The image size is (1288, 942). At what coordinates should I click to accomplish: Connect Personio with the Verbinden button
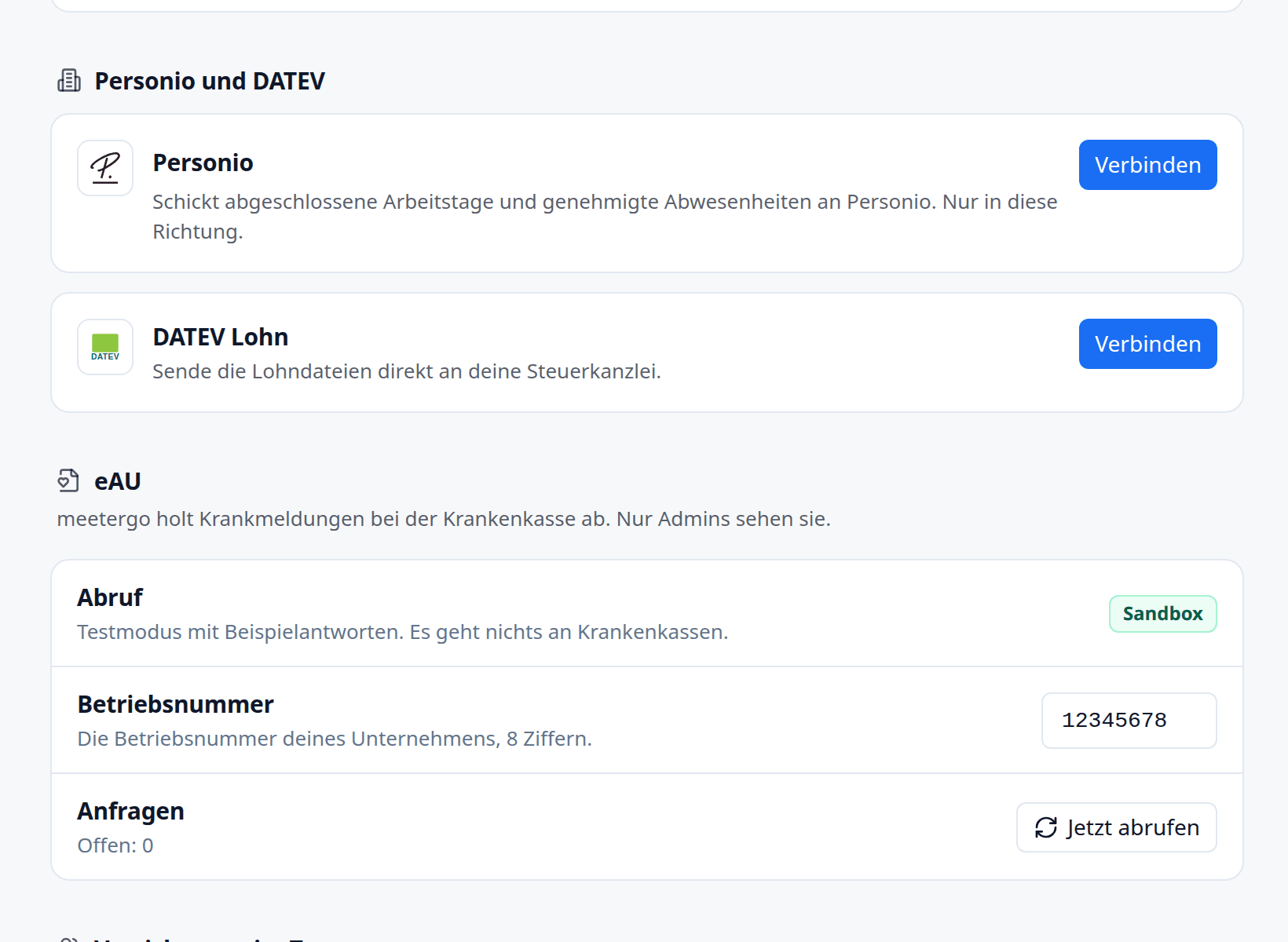[x=1147, y=165]
